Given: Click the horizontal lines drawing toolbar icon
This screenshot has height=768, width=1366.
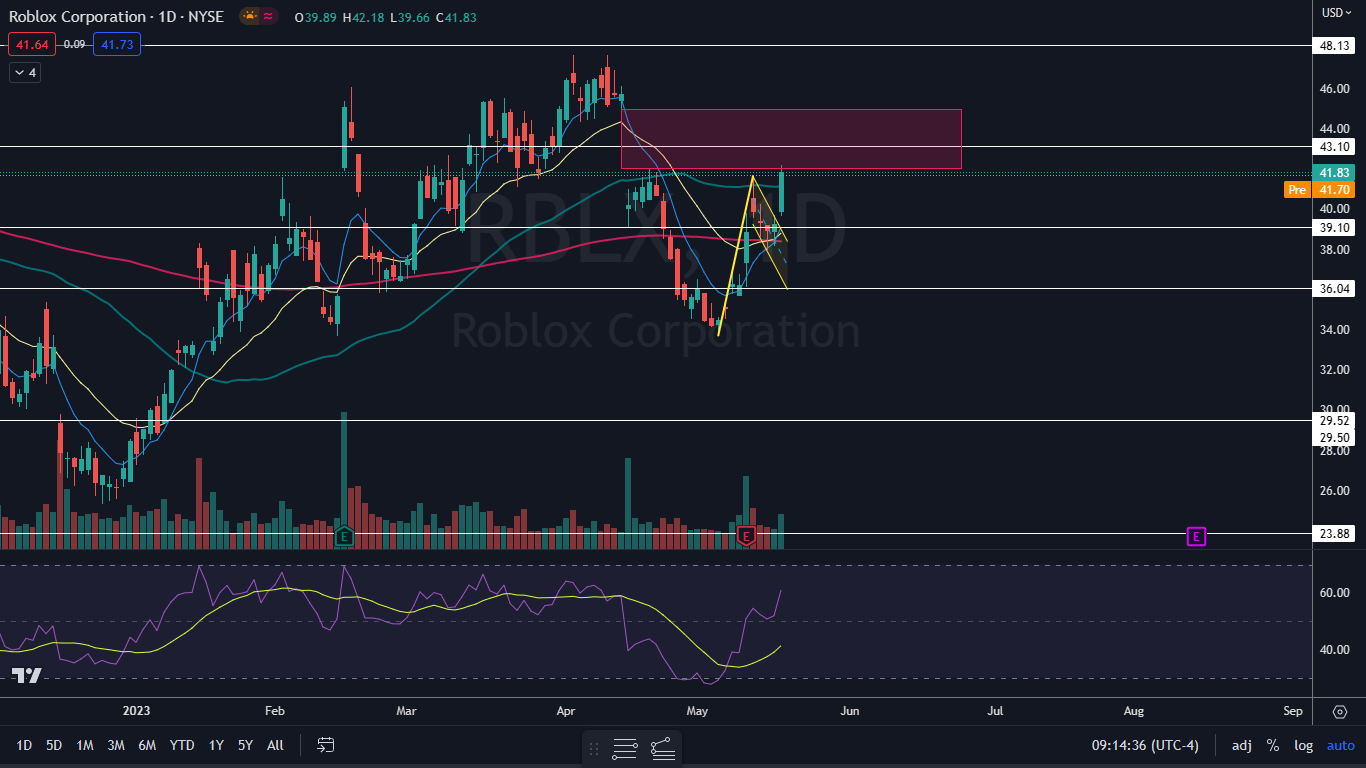Looking at the screenshot, I should 625,747.
